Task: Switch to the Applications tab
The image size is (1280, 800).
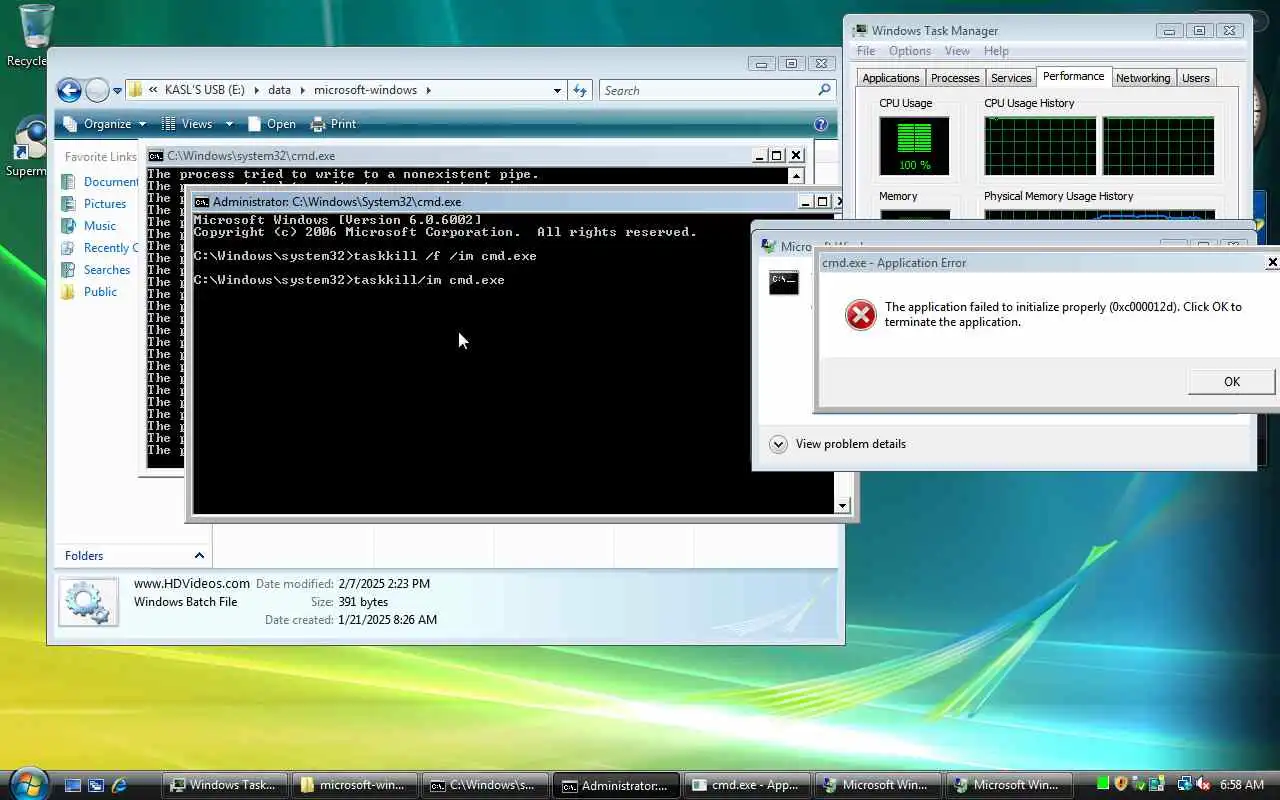Action: click(890, 78)
